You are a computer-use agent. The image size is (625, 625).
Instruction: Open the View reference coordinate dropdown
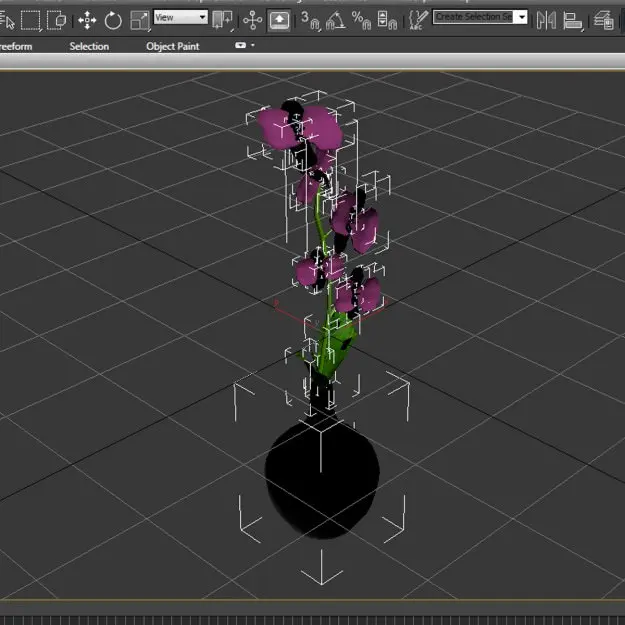(181, 17)
